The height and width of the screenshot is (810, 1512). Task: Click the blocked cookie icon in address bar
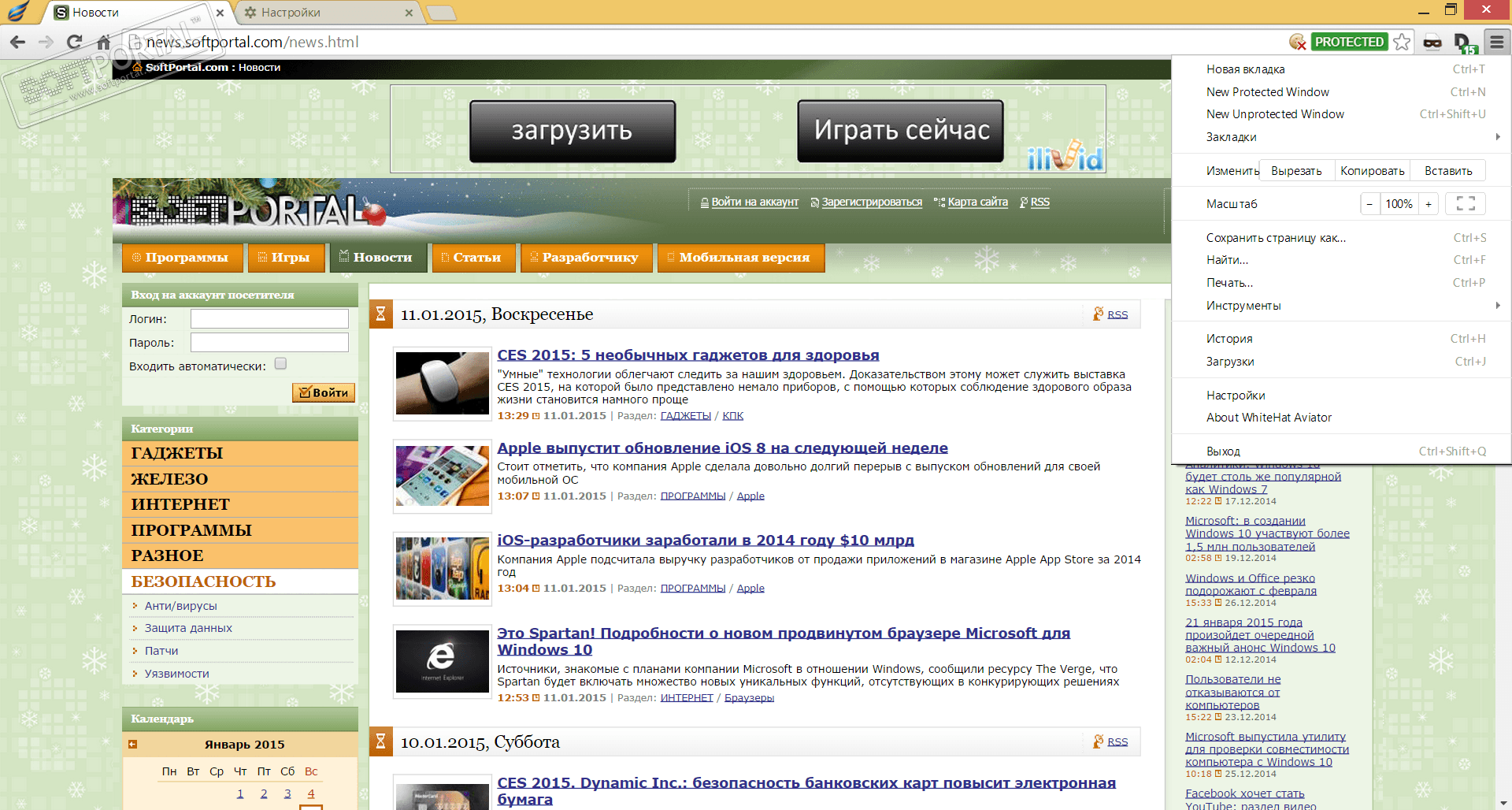pos(1298,42)
